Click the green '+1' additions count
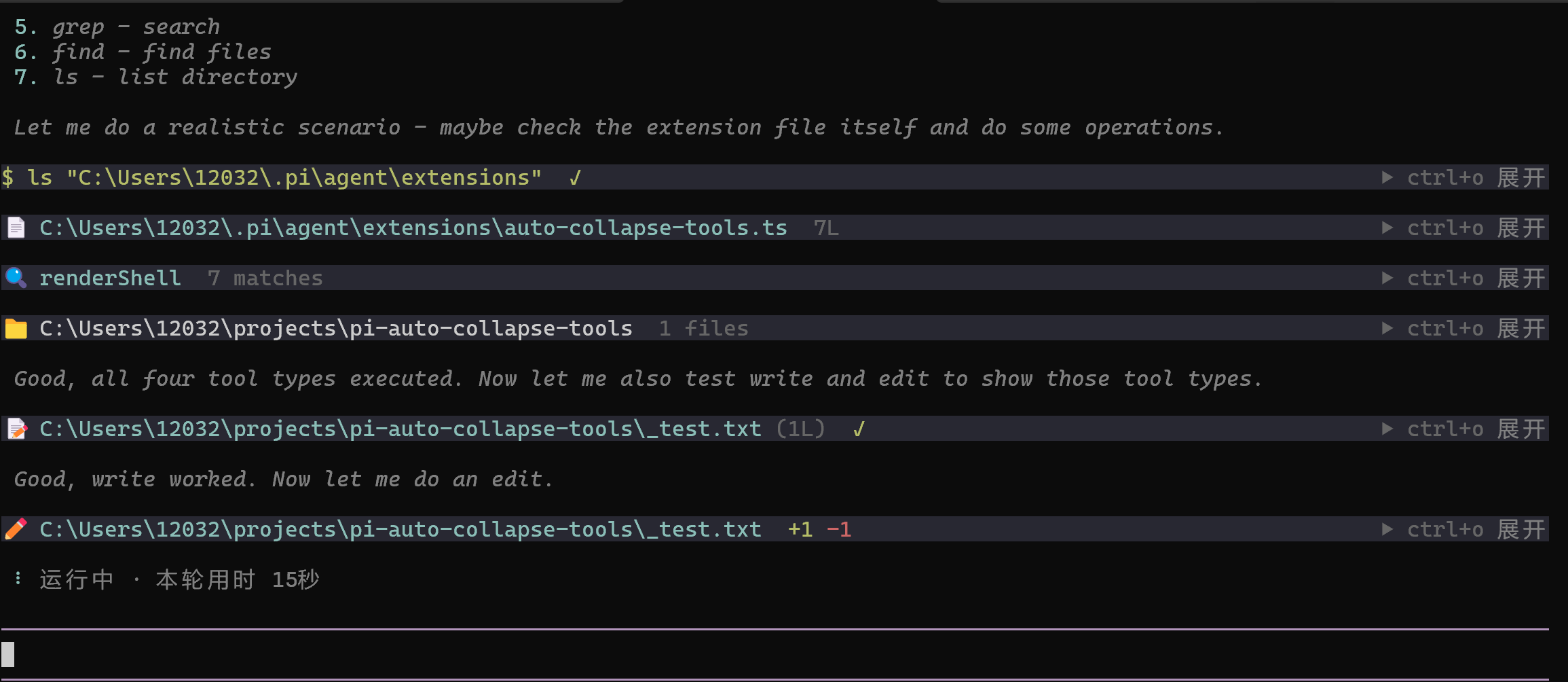 click(800, 530)
